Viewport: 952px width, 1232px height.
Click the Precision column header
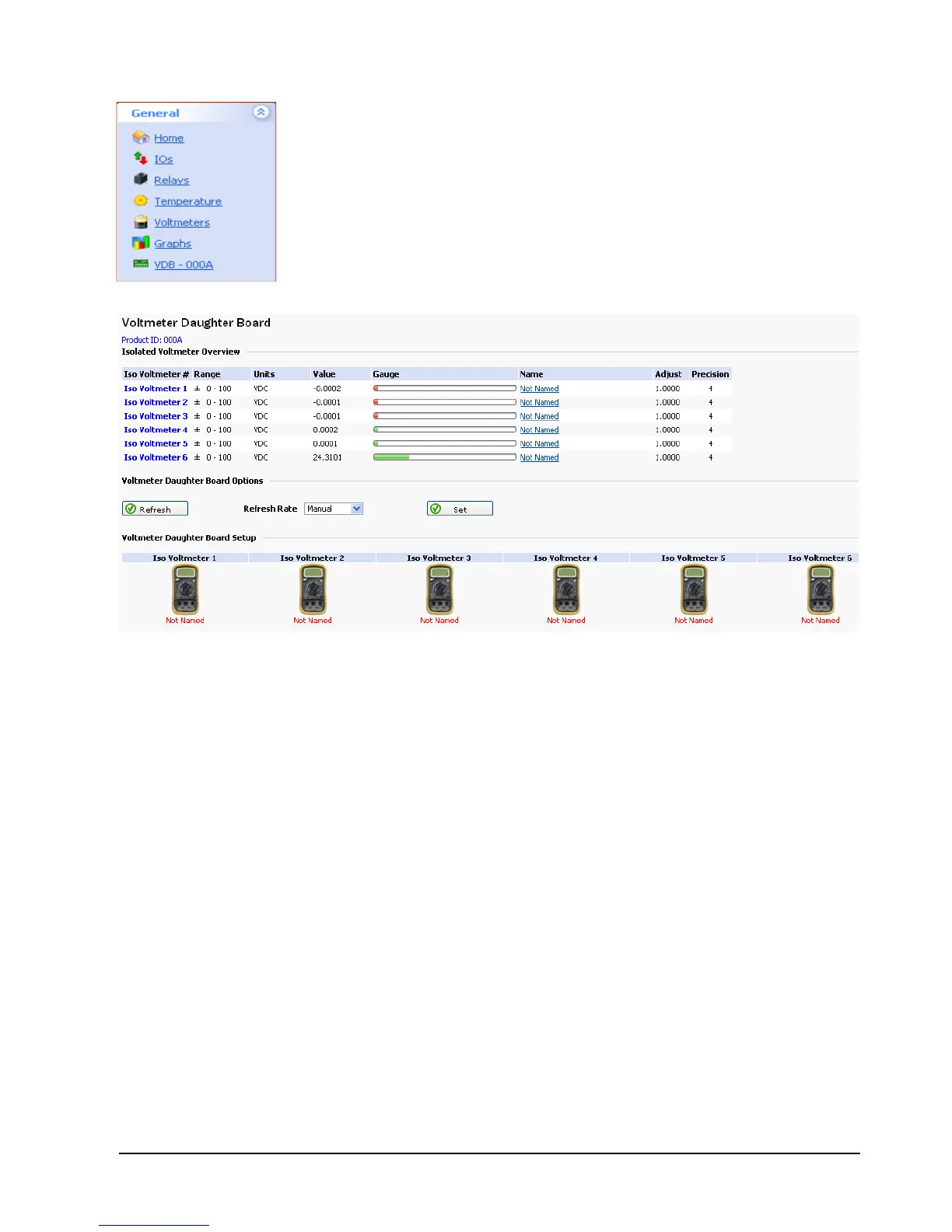coord(710,374)
